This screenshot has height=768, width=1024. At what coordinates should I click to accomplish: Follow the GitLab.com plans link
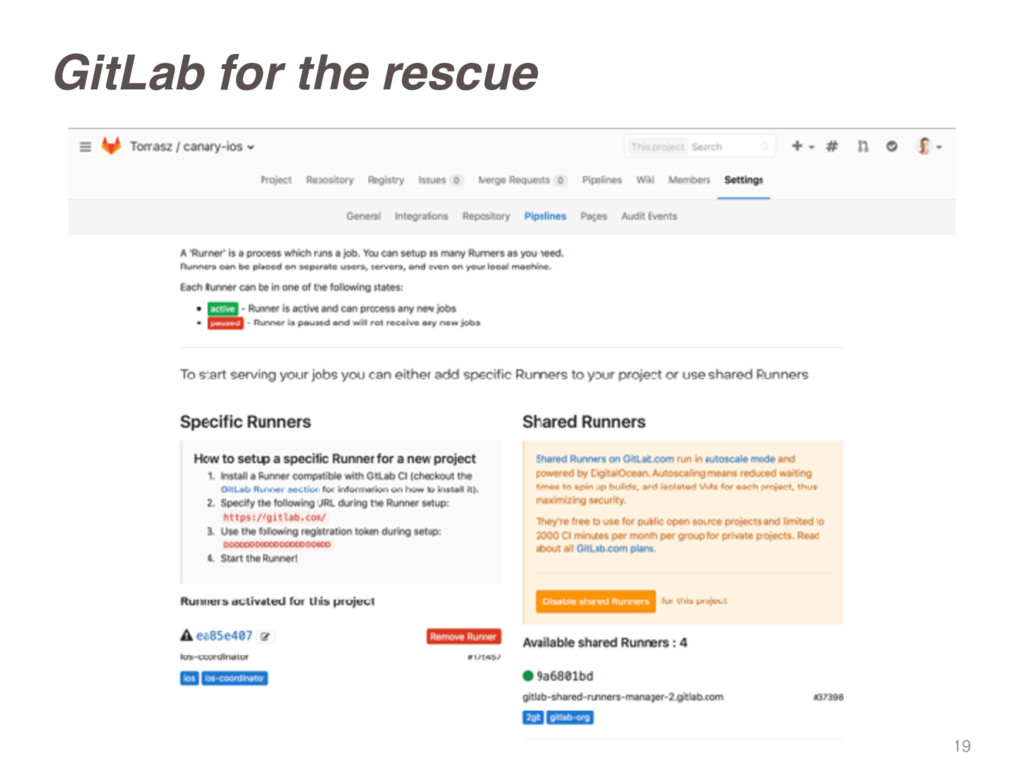coord(615,549)
